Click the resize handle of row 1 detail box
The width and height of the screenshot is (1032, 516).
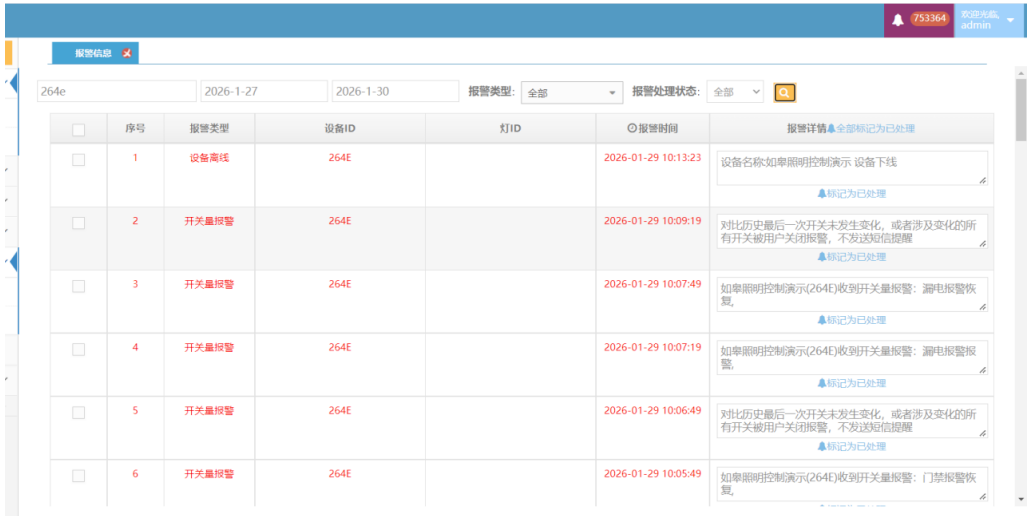coord(982,180)
